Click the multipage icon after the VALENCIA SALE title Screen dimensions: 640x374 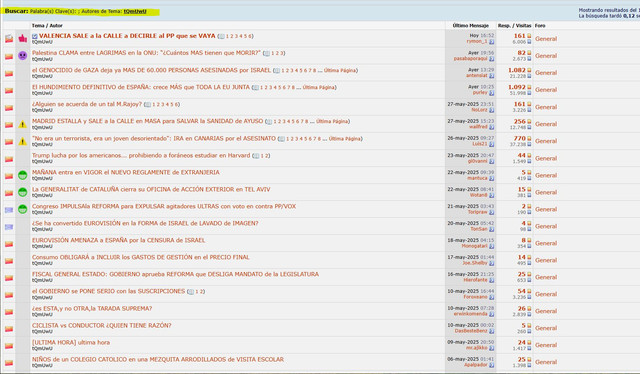222,36
